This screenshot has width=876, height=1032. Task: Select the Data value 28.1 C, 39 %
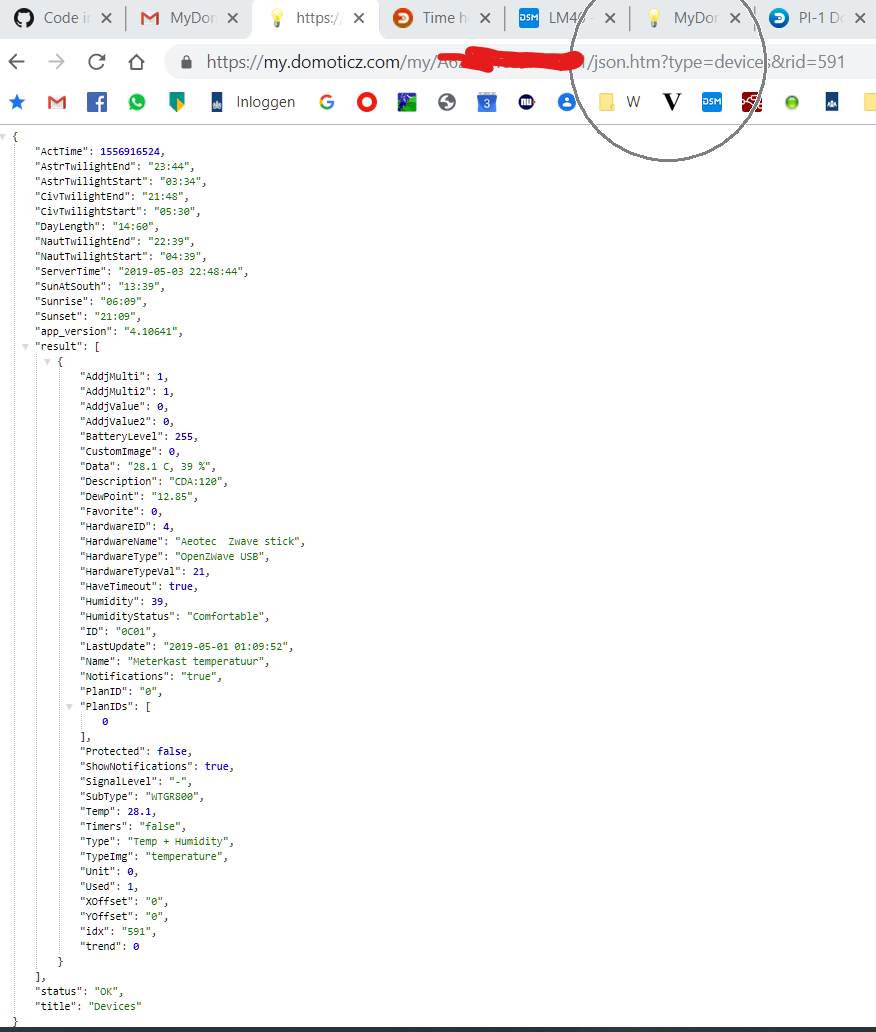tap(168, 466)
